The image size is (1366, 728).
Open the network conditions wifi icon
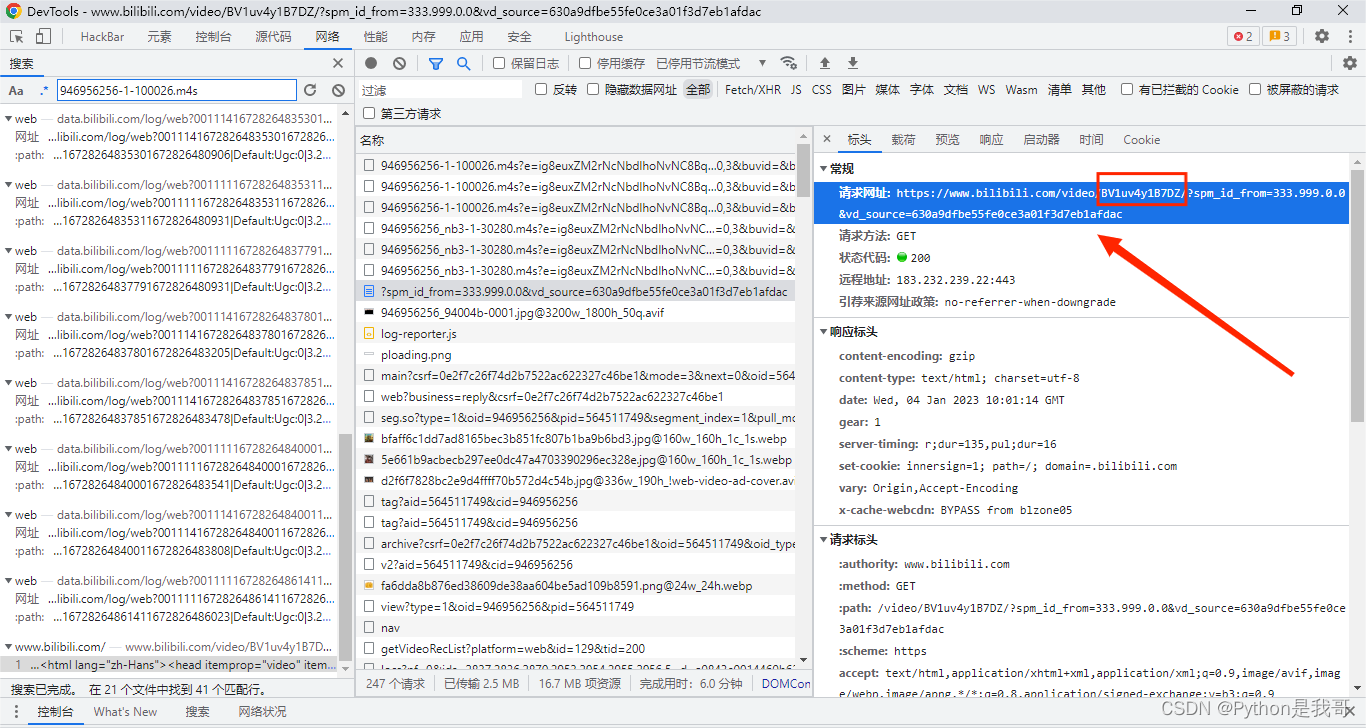(788, 63)
